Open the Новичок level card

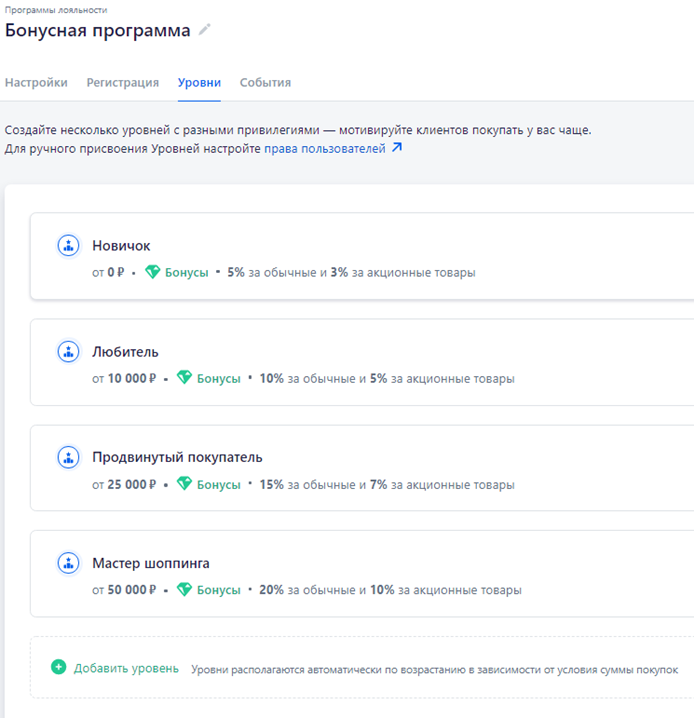pos(362,256)
